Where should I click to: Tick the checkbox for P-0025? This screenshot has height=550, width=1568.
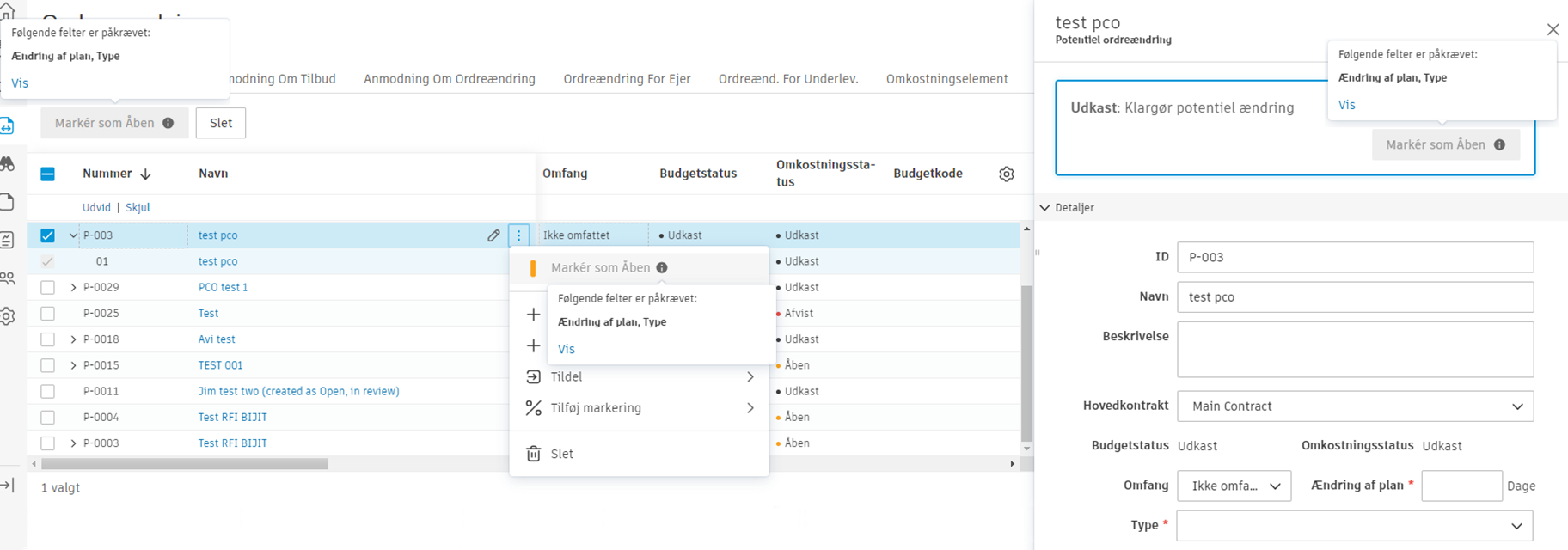[48, 314]
